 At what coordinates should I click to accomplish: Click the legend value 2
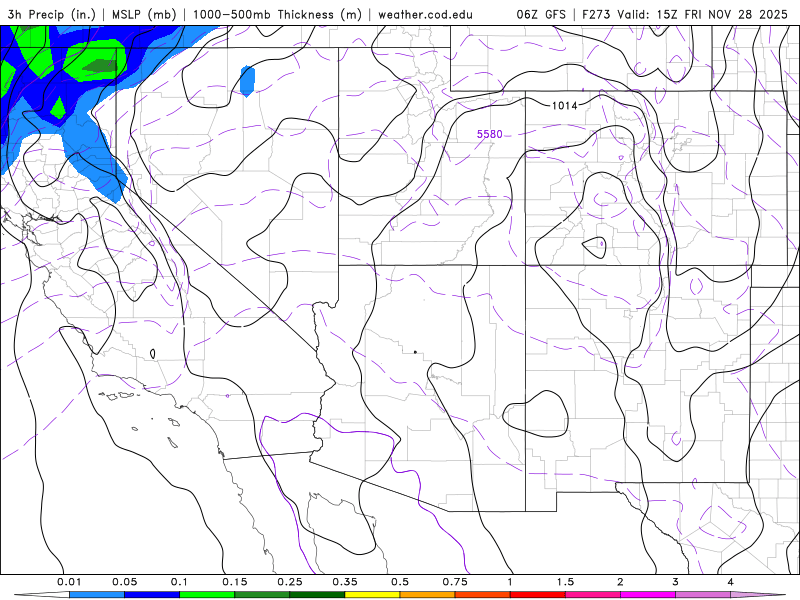620,582
